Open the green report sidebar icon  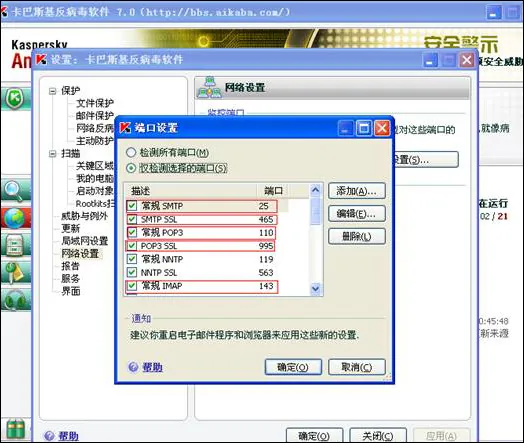coord(15,245)
